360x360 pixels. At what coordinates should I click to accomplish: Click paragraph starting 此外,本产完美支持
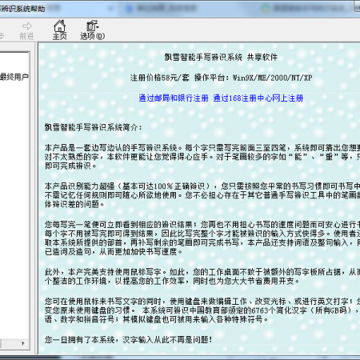point(202,277)
